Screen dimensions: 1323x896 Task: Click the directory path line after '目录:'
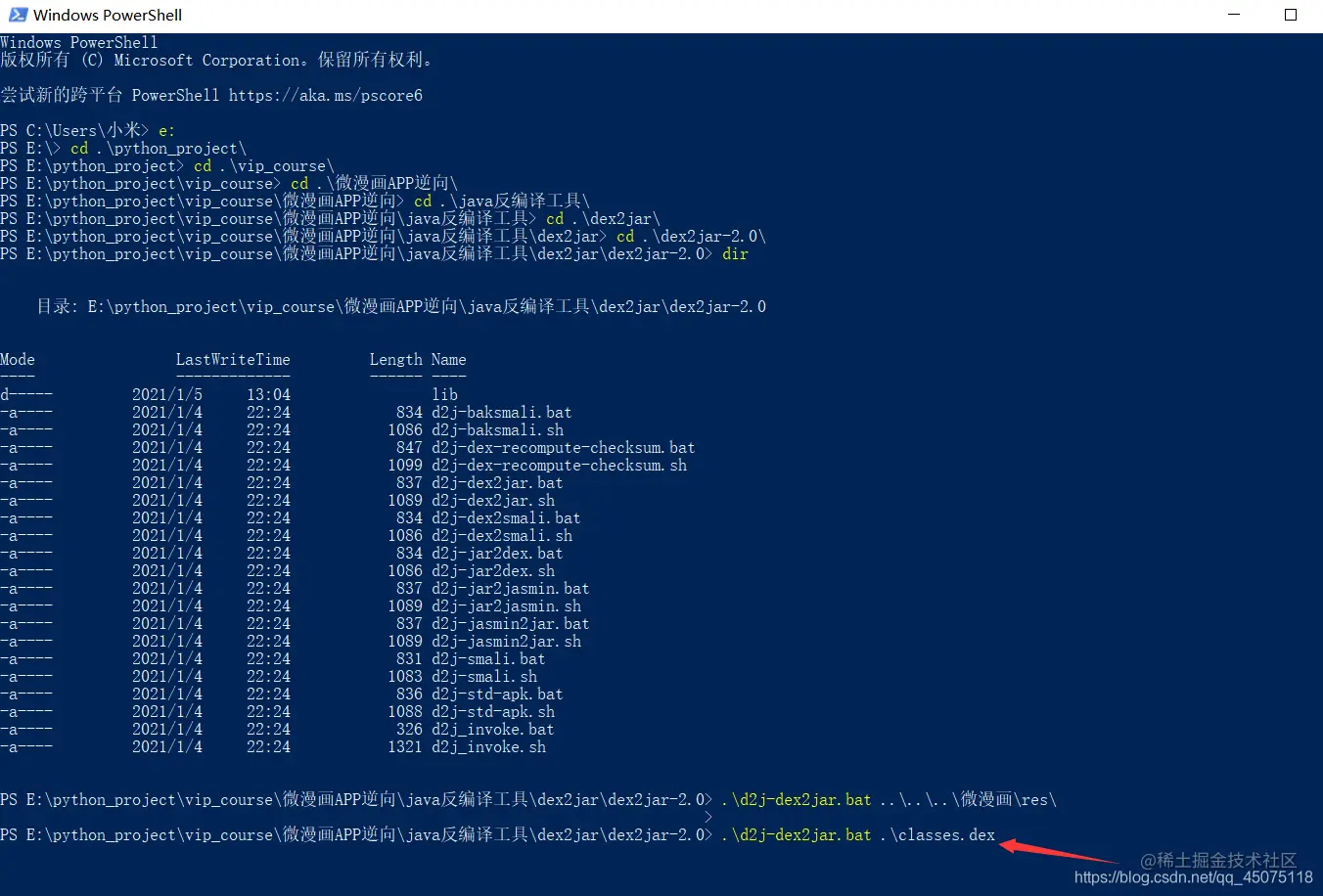pyautogui.click(x=427, y=307)
